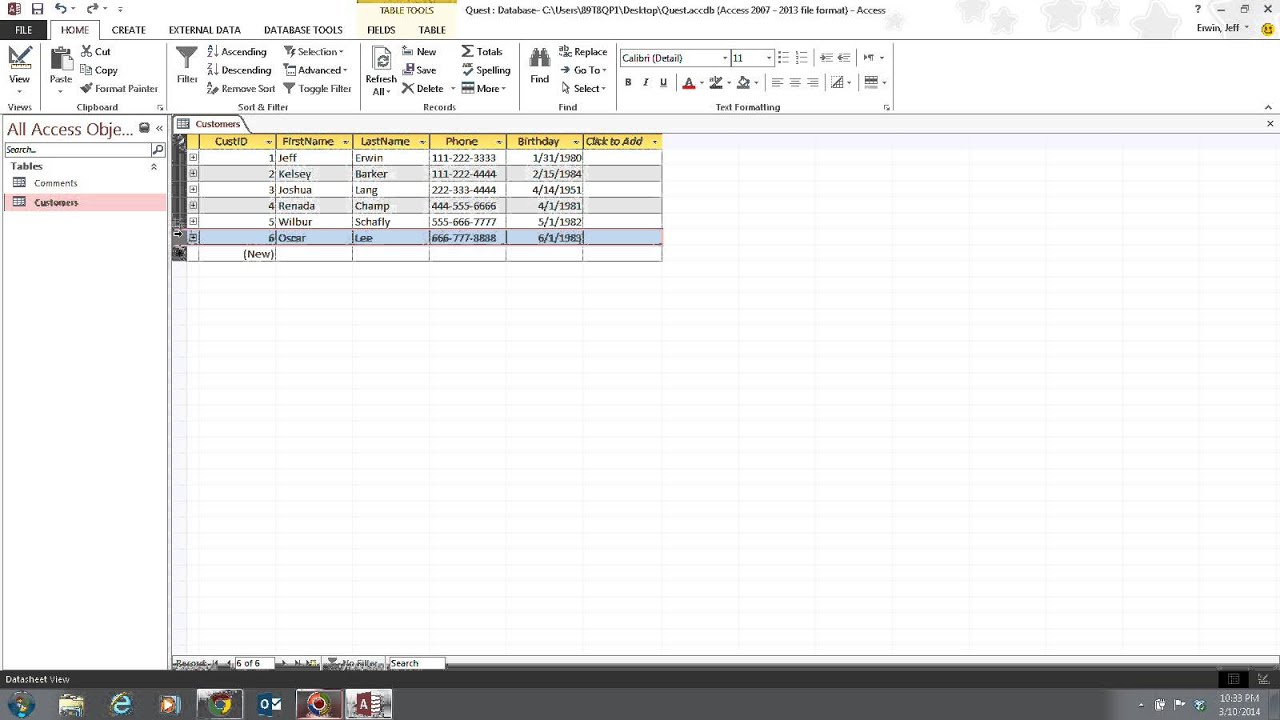The height and width of the screenshot is (720, 1280).
Task: Align text right in Text Formatting
Action: coord(813,82)
